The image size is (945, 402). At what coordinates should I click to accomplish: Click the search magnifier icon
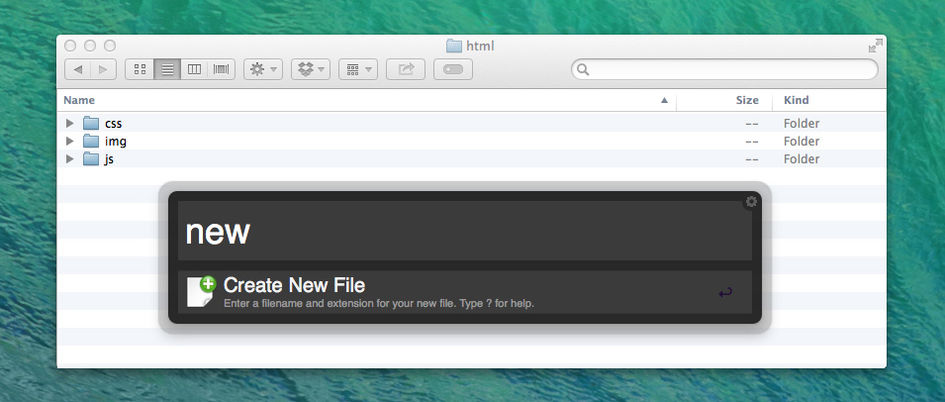point(582,69)
